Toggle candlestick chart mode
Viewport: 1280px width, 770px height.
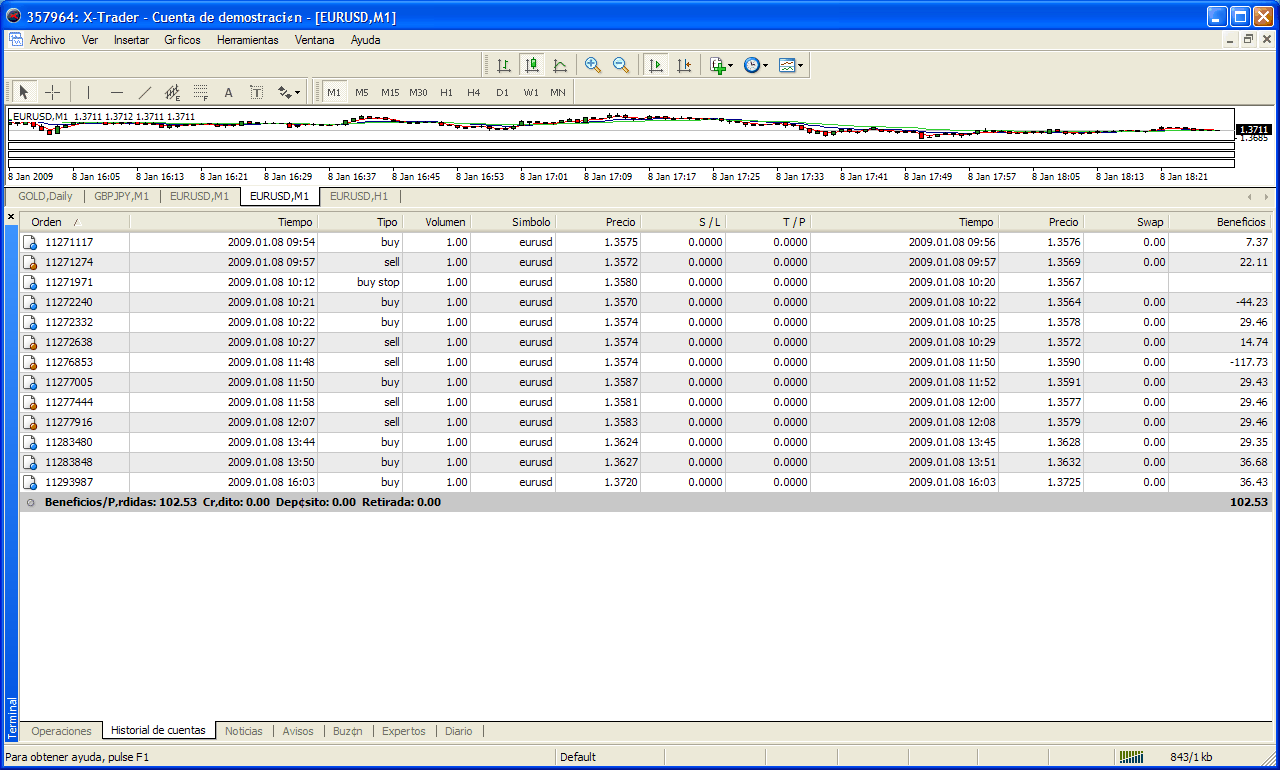(x=532, y=65)
